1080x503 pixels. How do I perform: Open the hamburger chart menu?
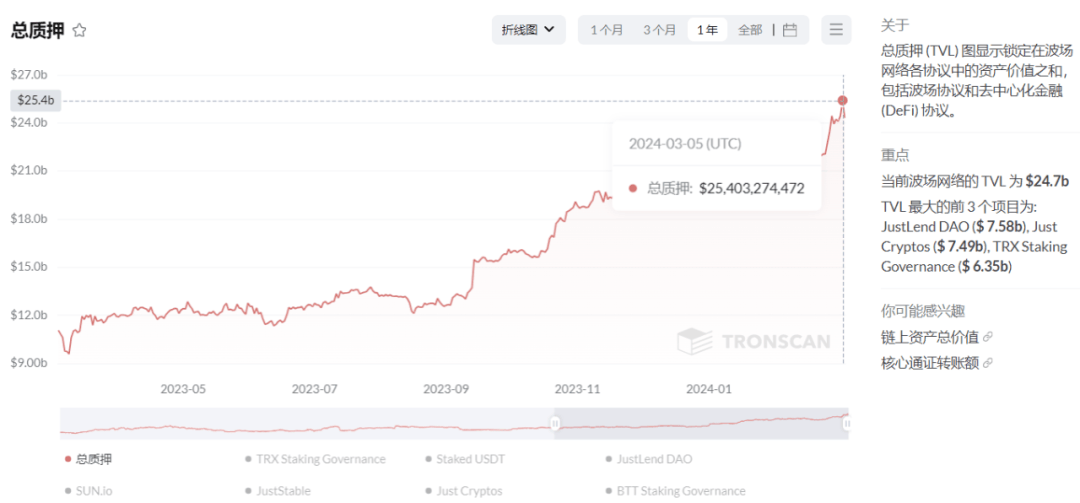coord(836,30)
